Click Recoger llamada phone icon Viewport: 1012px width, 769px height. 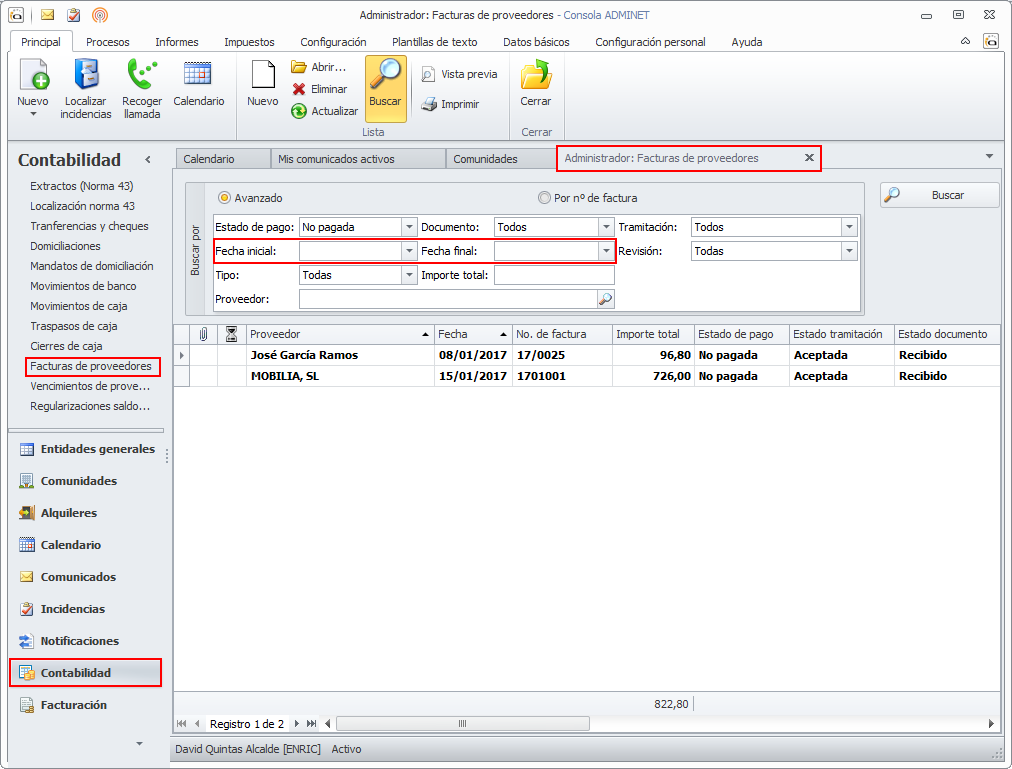point(142,74)
